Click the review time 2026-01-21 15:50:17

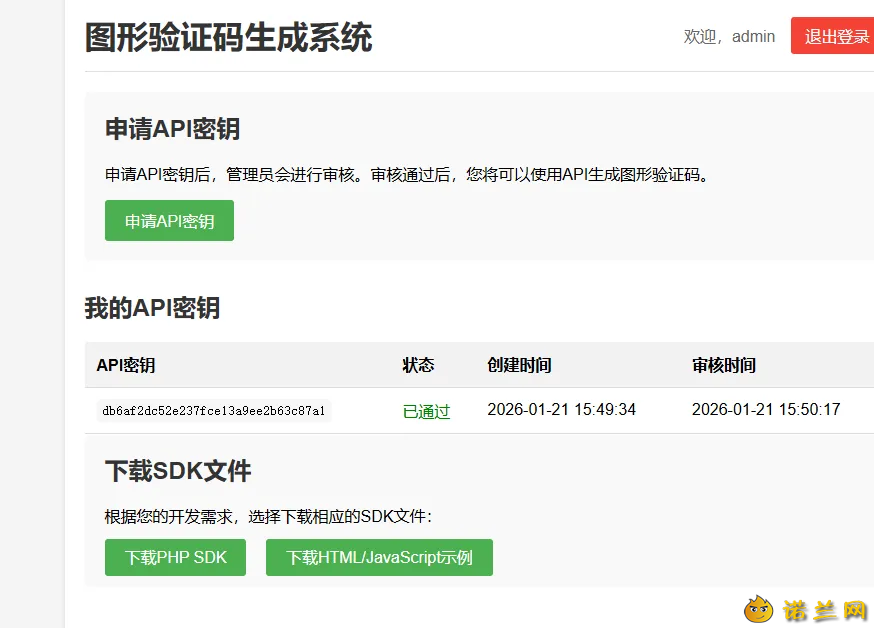coord(766,410)
